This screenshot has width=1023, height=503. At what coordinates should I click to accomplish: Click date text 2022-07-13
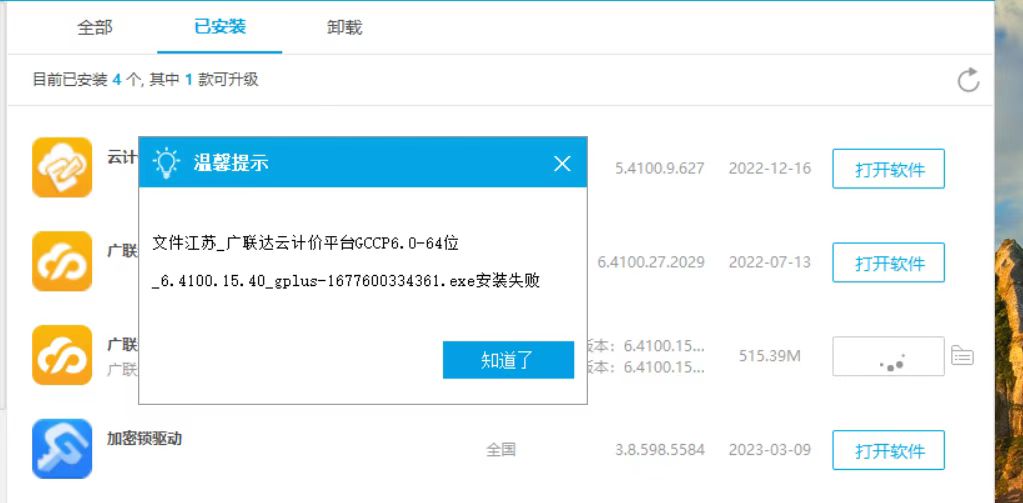pyautogui.click(x=770, y=262)
